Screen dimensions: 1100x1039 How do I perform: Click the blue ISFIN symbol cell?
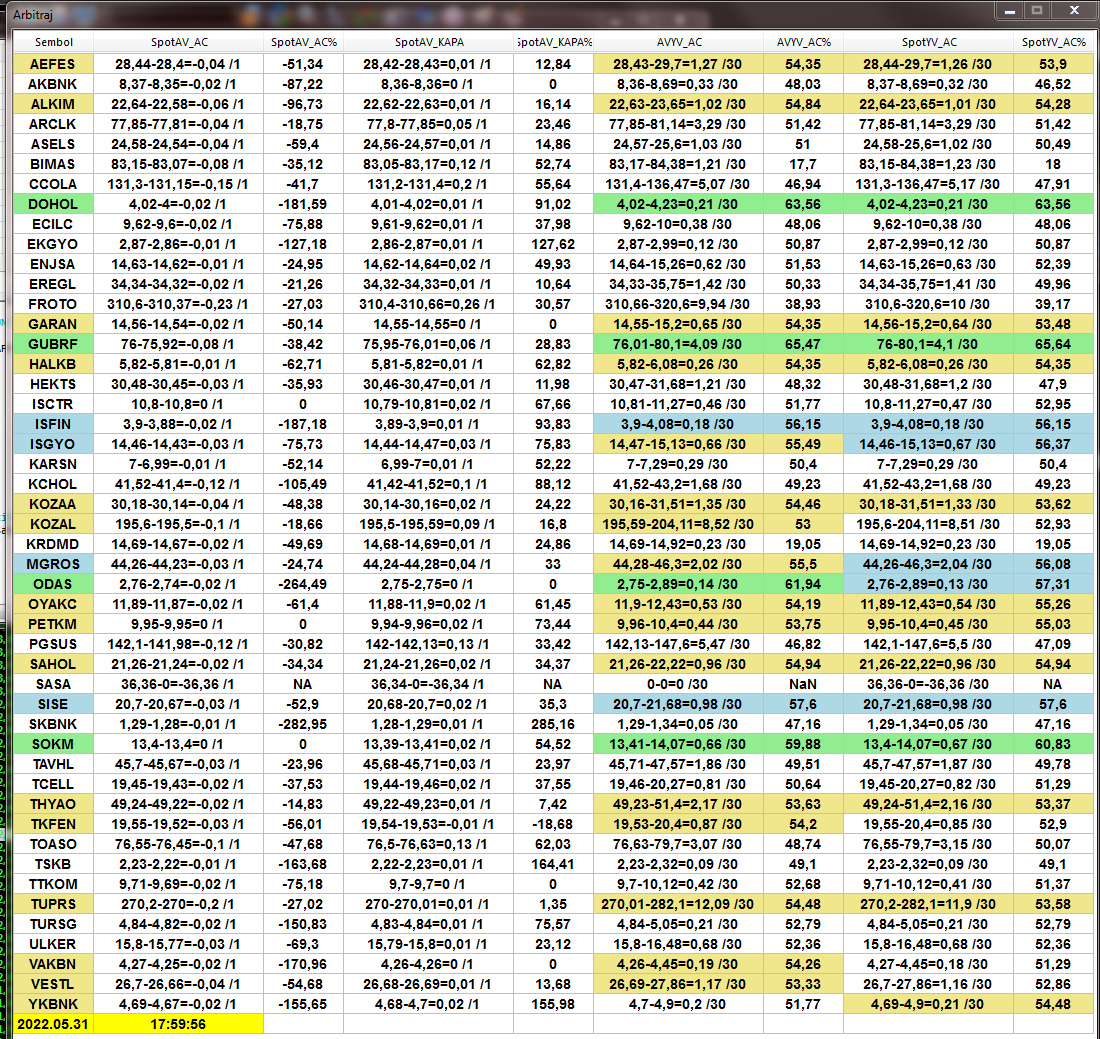53,424
